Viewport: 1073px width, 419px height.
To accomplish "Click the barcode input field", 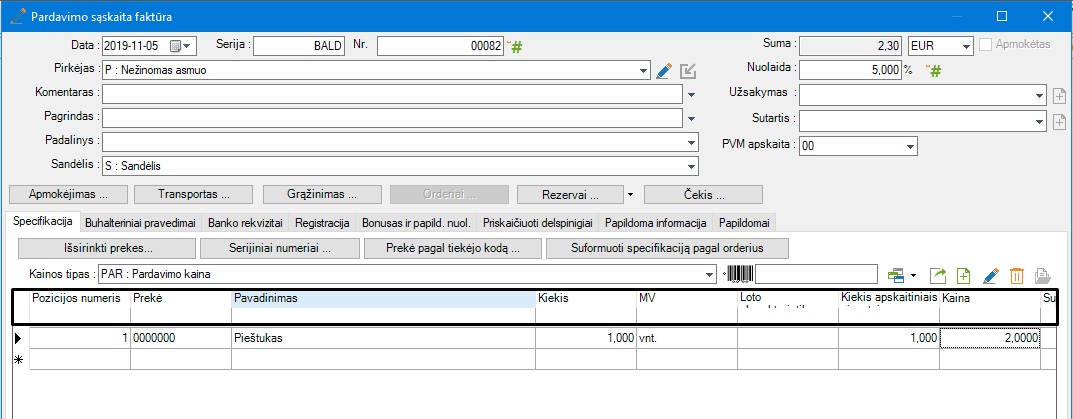I will coord(816,274).
